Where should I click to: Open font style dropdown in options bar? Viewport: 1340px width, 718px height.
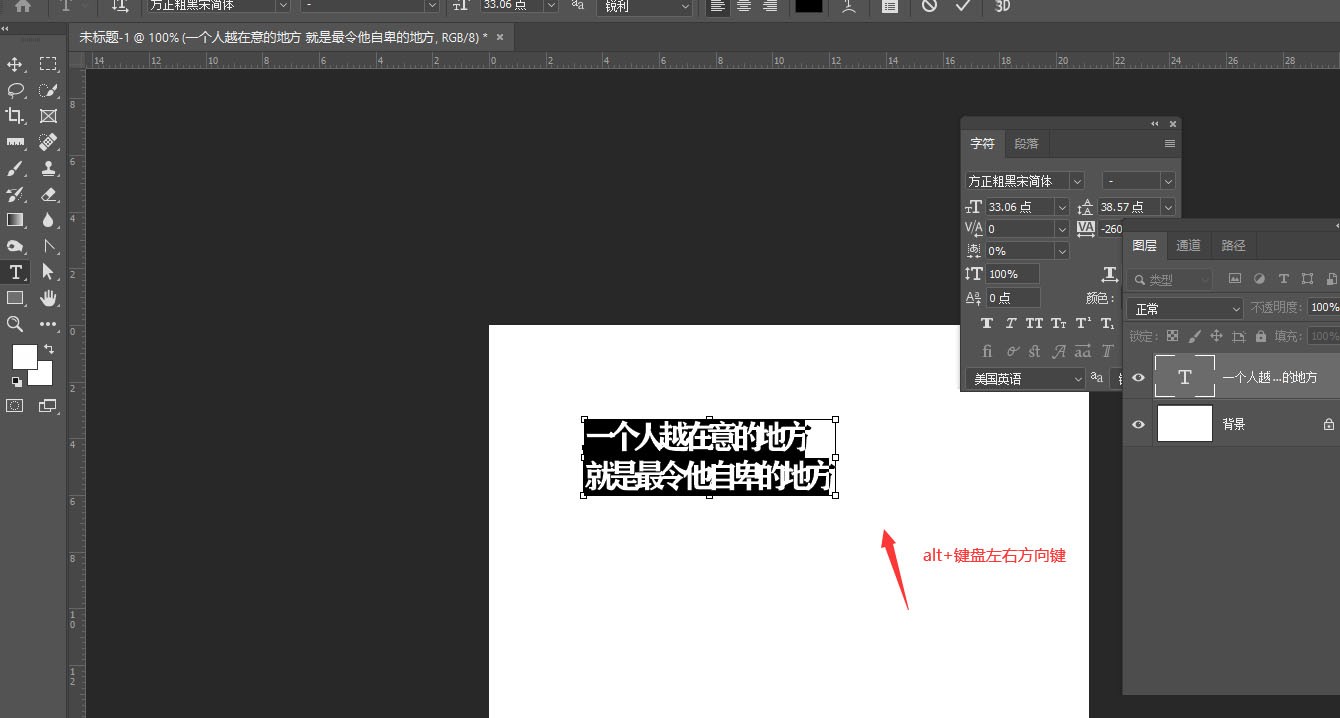tap(431, 6)
